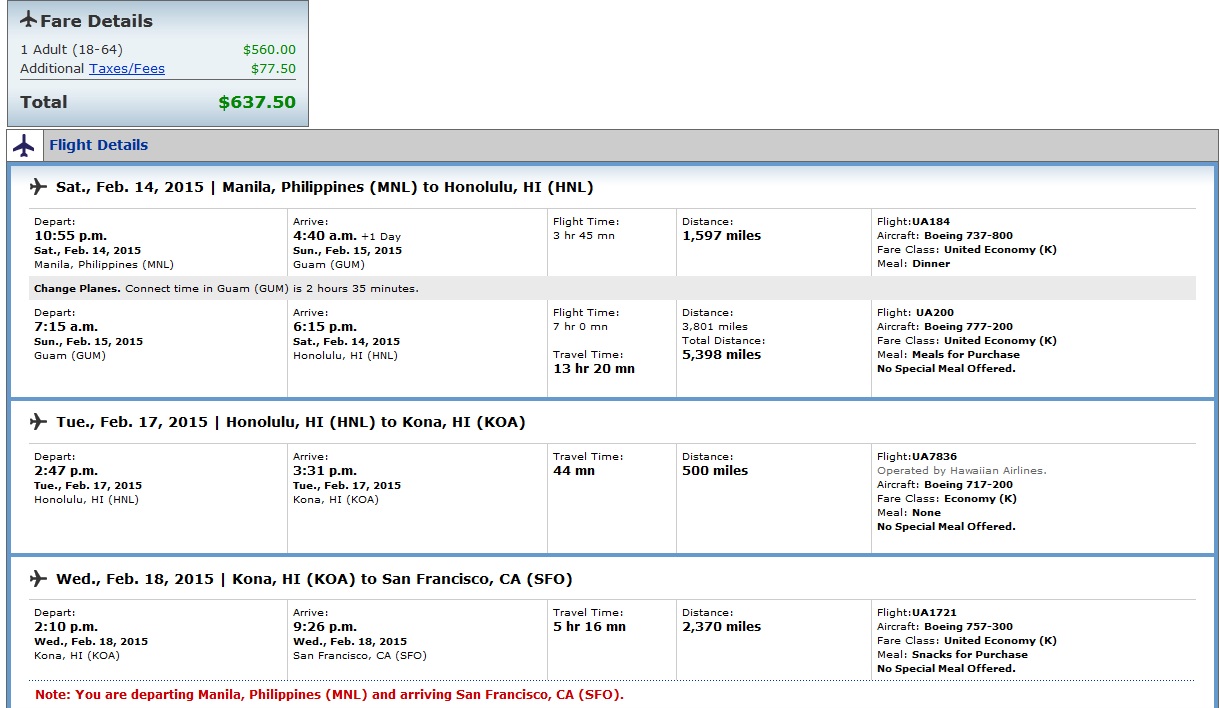Open the Taxes/Fees link
The width and height of the screenshot is (1220, 708).
click(127, 69)
